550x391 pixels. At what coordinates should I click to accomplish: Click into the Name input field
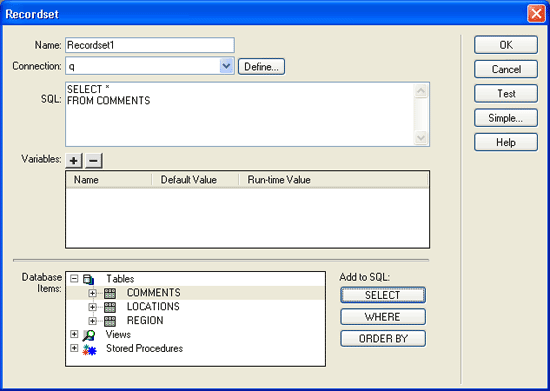click(150, 45)
